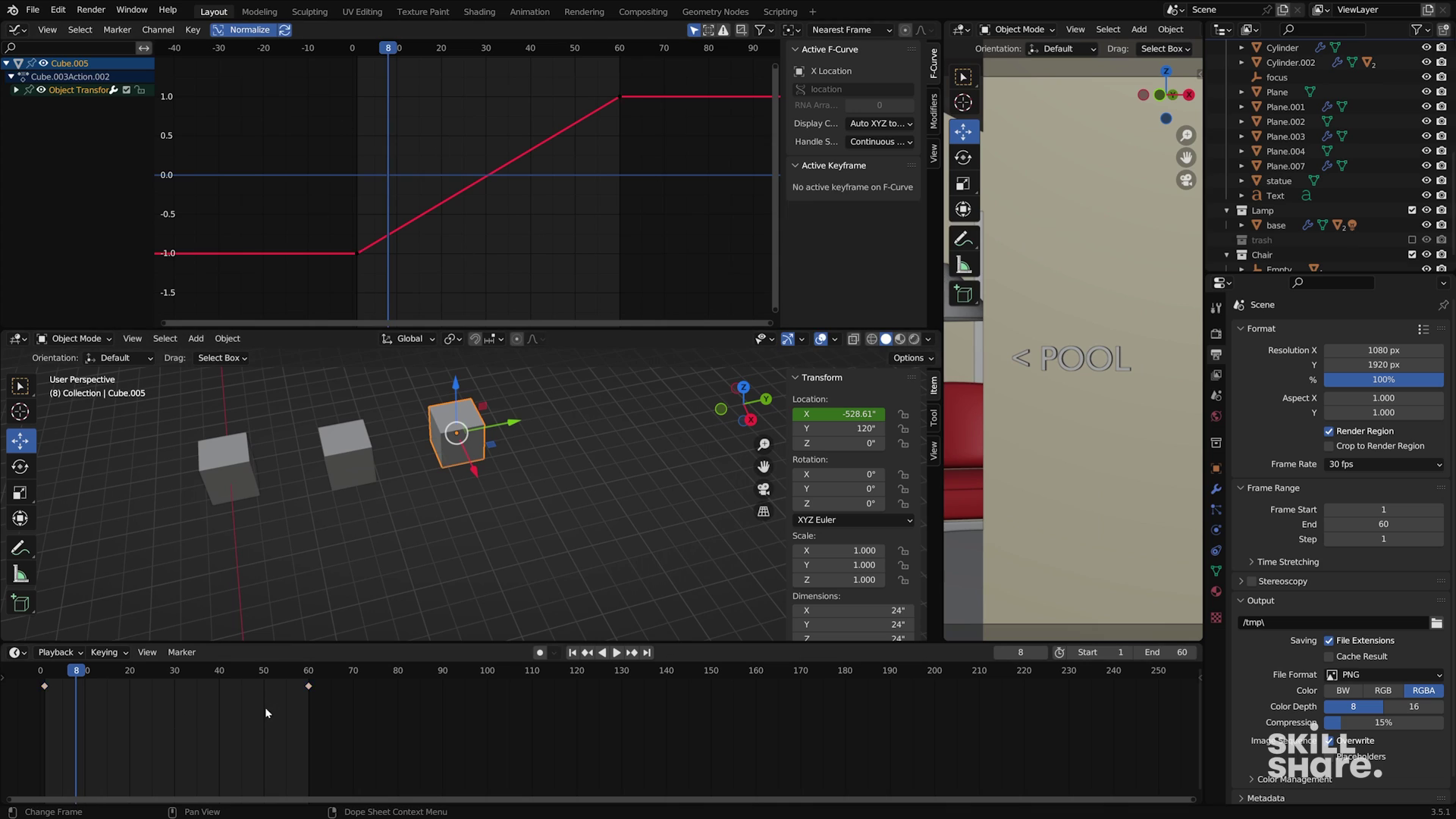Jump to the end frame of playback

647,653
